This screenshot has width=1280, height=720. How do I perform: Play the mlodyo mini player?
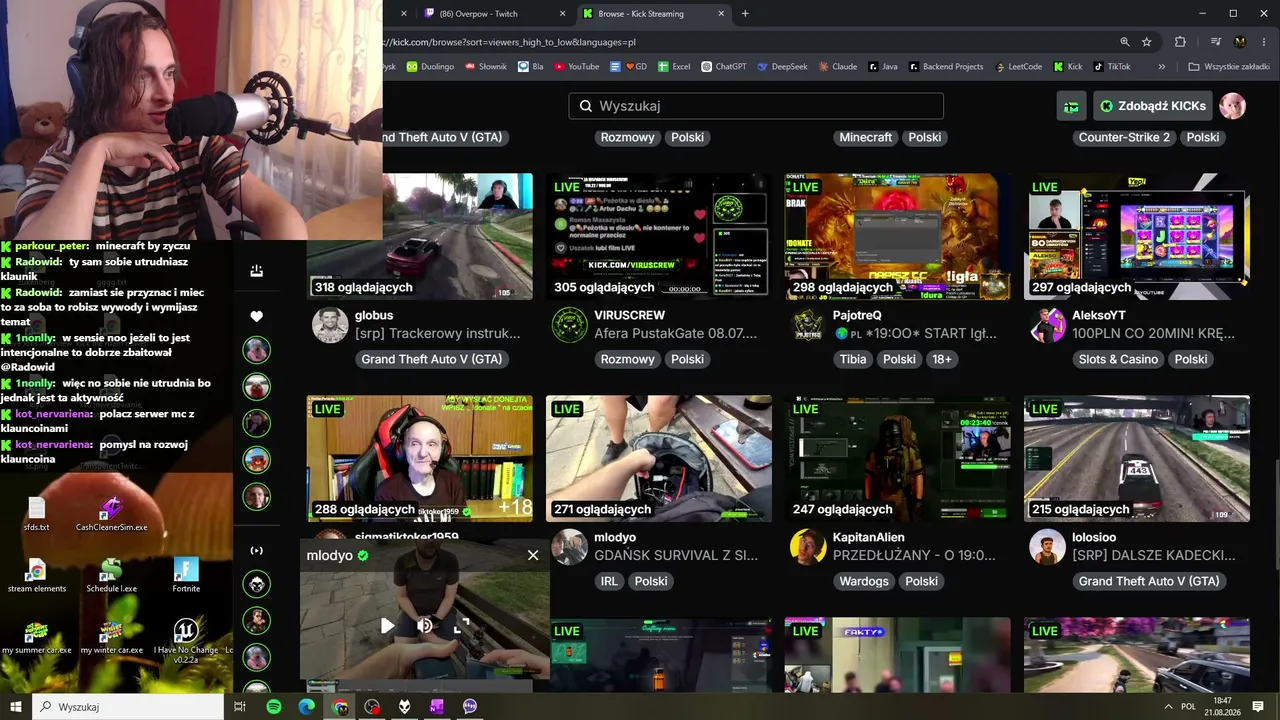(387, 626)
